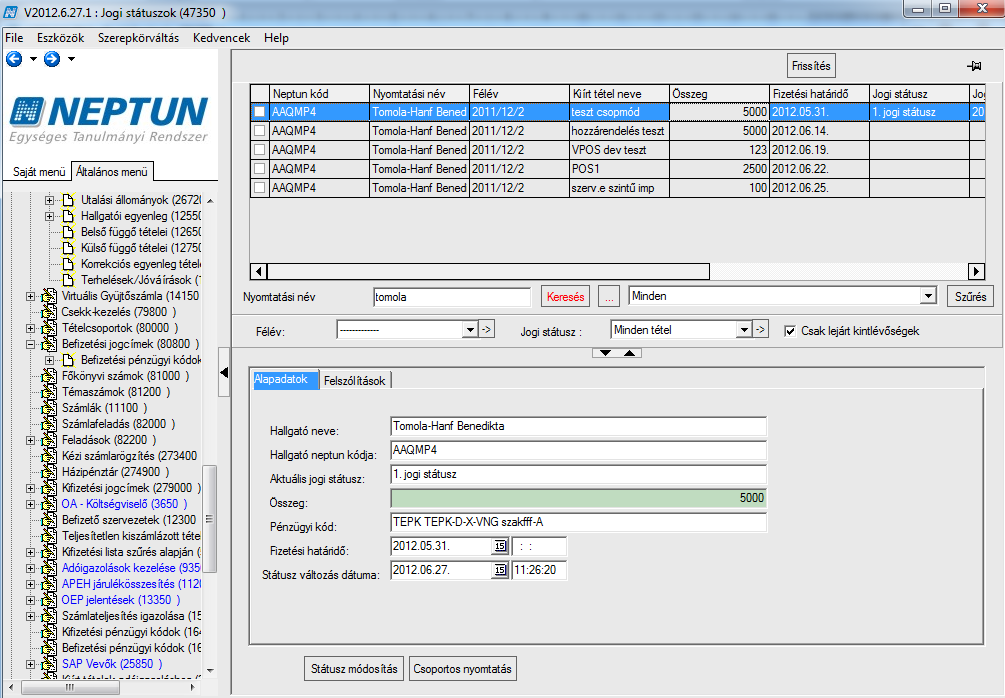Open the Jogi státusz Minden tétel dropdown
Viewport: 1005px width, 698px height.
[x=743, y=329]
